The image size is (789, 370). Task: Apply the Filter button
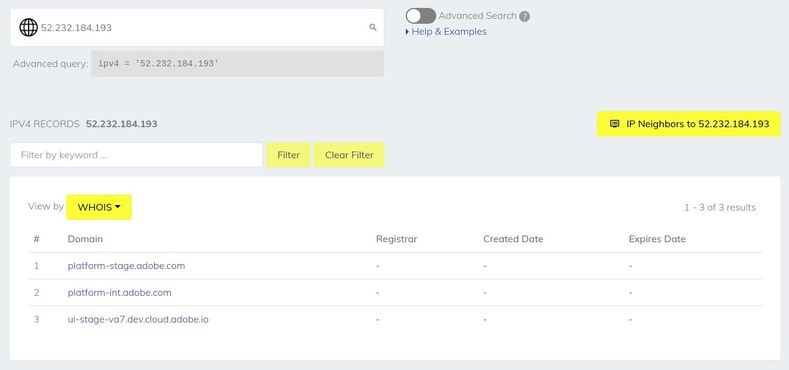click(288, 155)
